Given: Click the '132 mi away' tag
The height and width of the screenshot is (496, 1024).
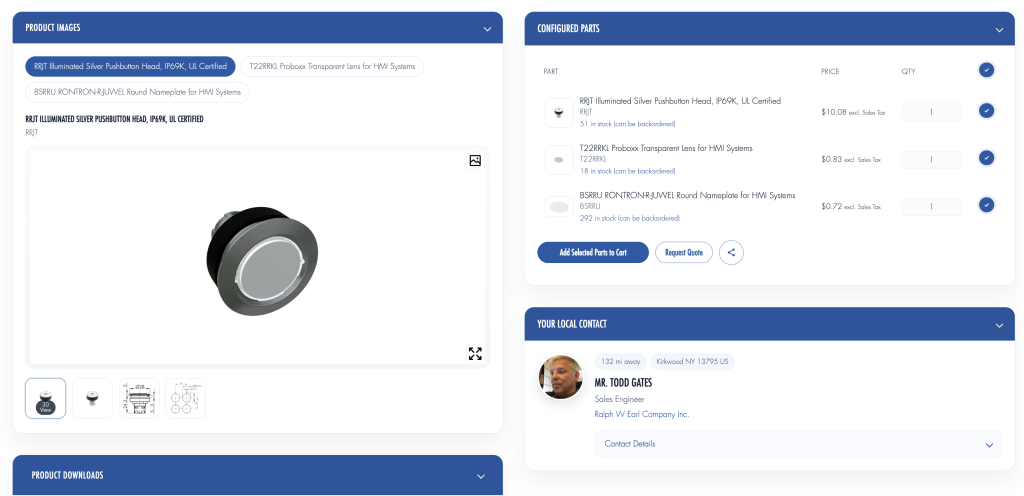Looking at the screenshot, I should point(620,362).
